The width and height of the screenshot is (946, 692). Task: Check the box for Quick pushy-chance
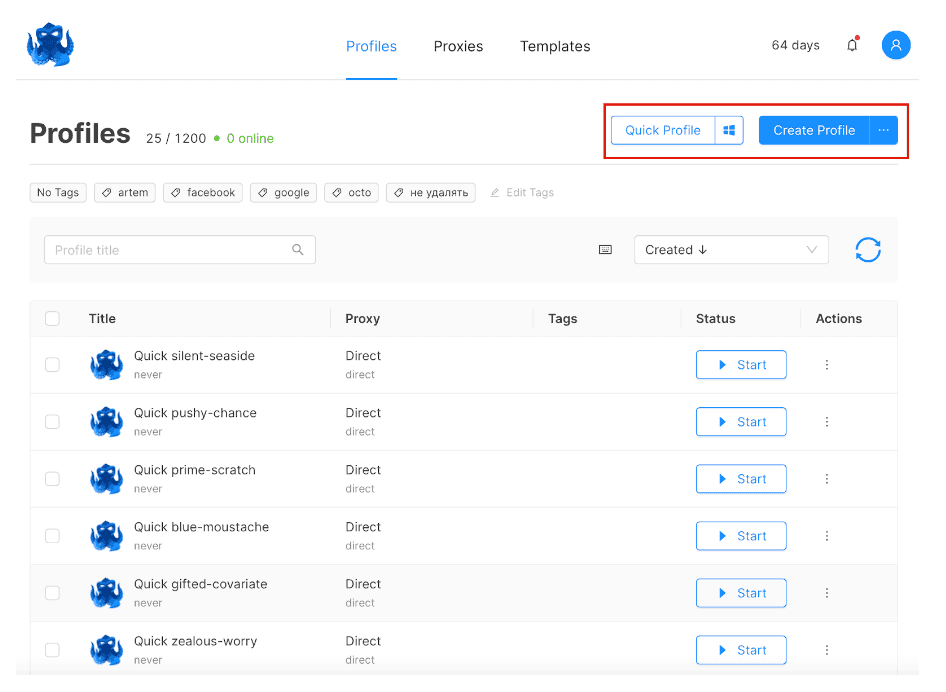[x=52, y=422]
